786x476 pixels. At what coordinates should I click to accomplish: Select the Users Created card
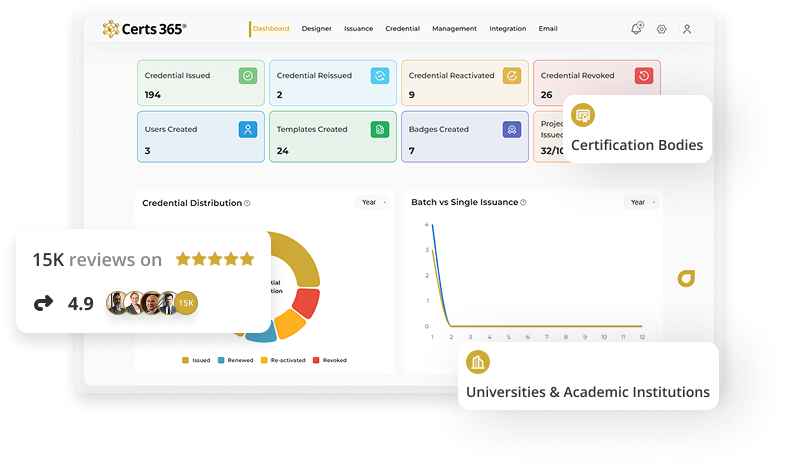201,137
